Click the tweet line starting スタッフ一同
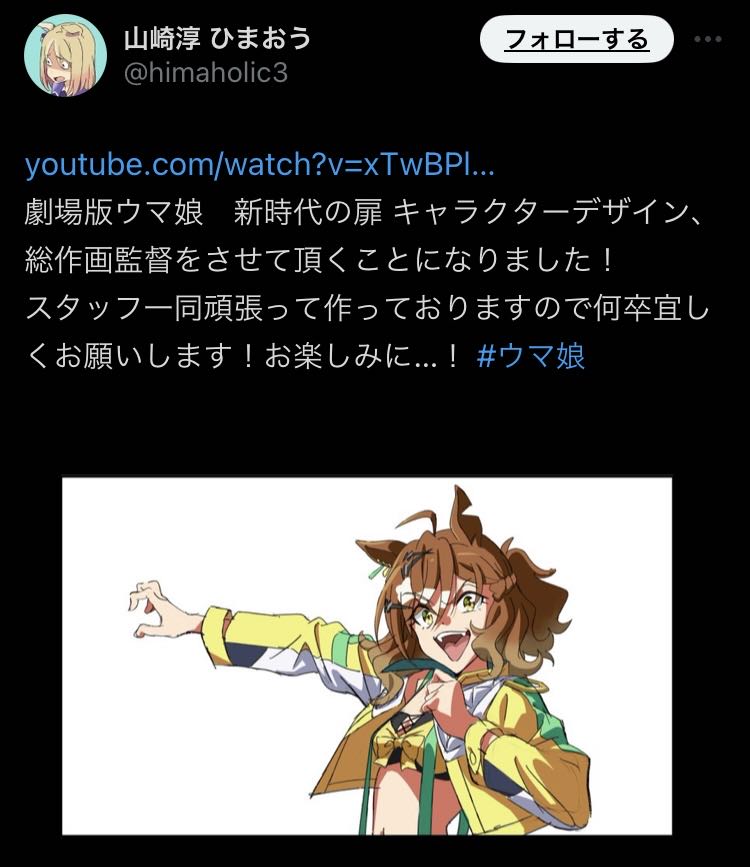 point(367,308)
